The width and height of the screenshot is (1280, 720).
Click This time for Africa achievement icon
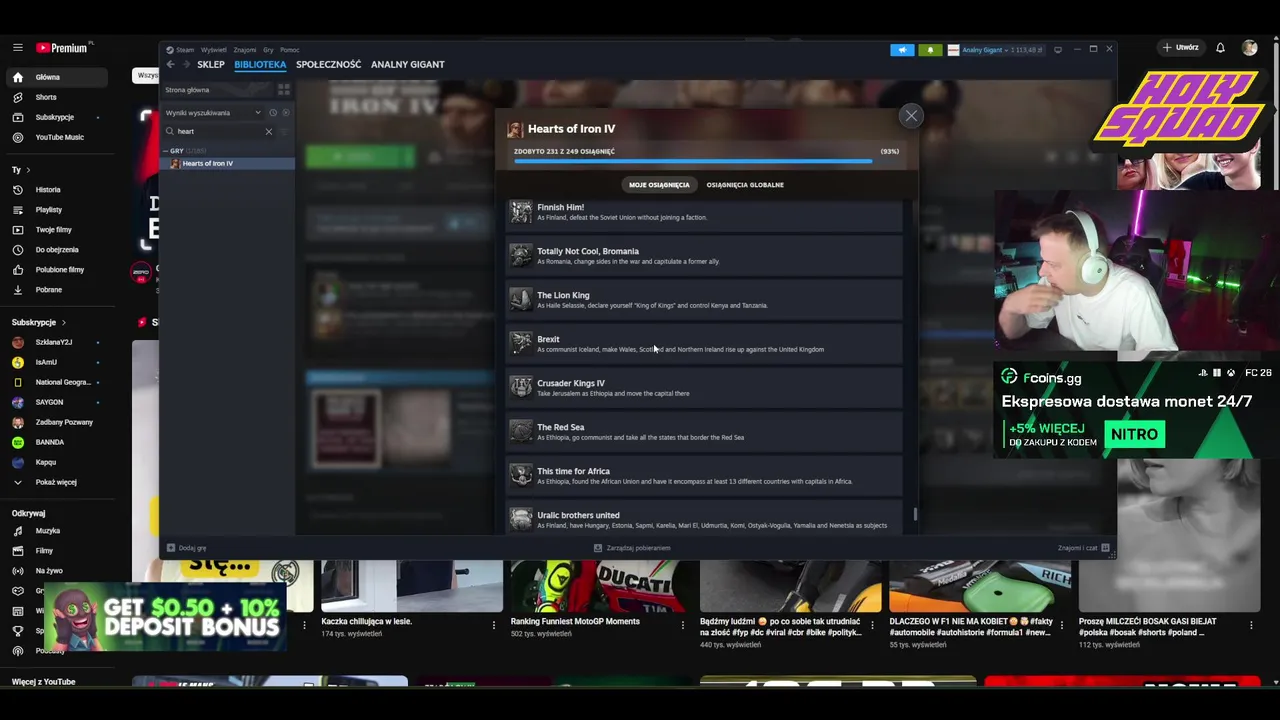521,475
